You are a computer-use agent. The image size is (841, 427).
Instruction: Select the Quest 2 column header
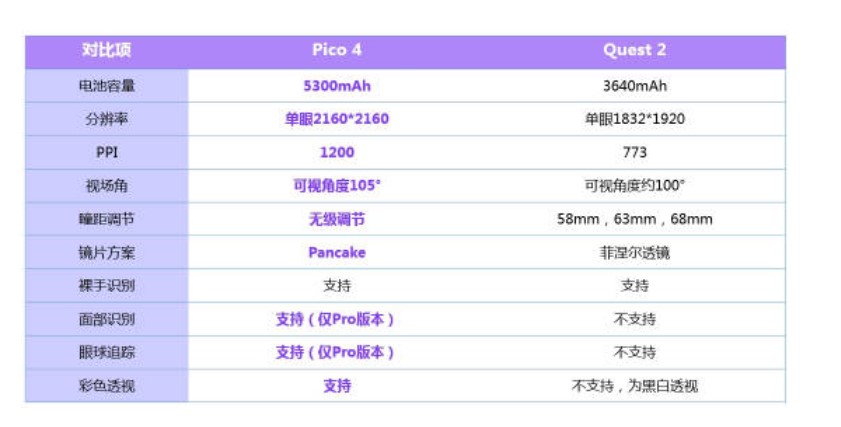pyautogui.click(x=635, y=50)
